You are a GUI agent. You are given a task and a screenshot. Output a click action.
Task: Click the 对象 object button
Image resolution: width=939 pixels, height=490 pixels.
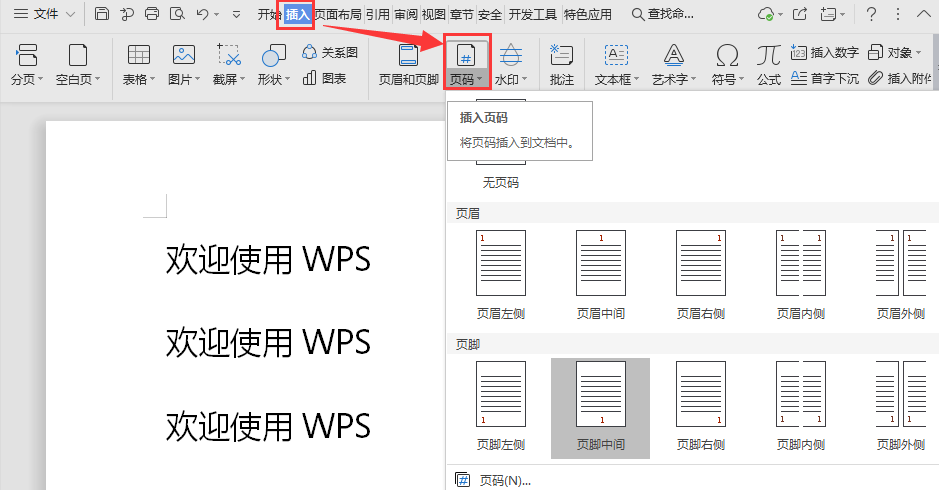point(895,53)
